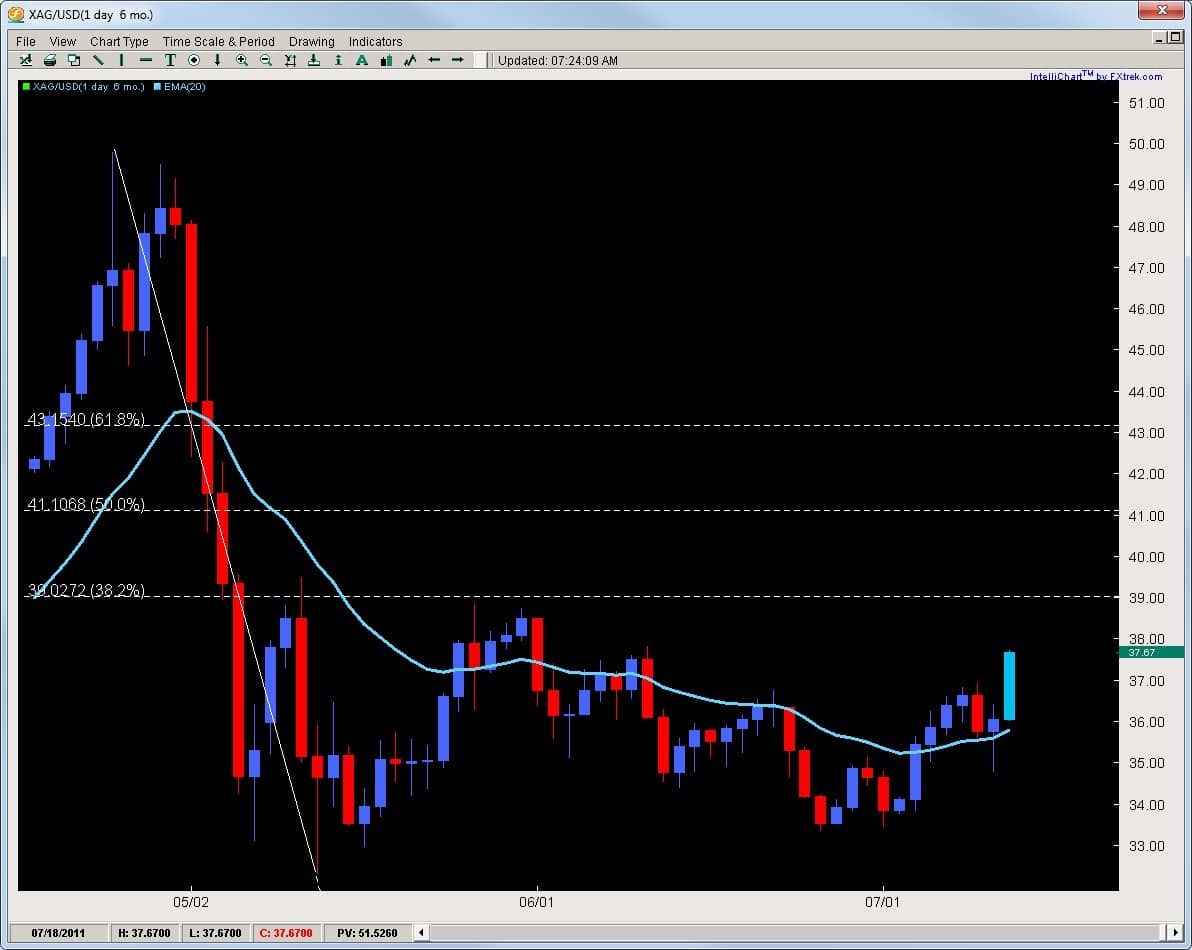
Task: Open the File menu
Action: pyautogui.click(x=25, y=41)
